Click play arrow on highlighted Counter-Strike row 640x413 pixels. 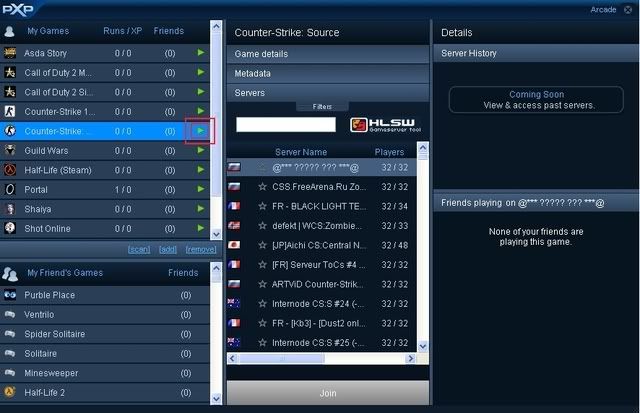200,131
